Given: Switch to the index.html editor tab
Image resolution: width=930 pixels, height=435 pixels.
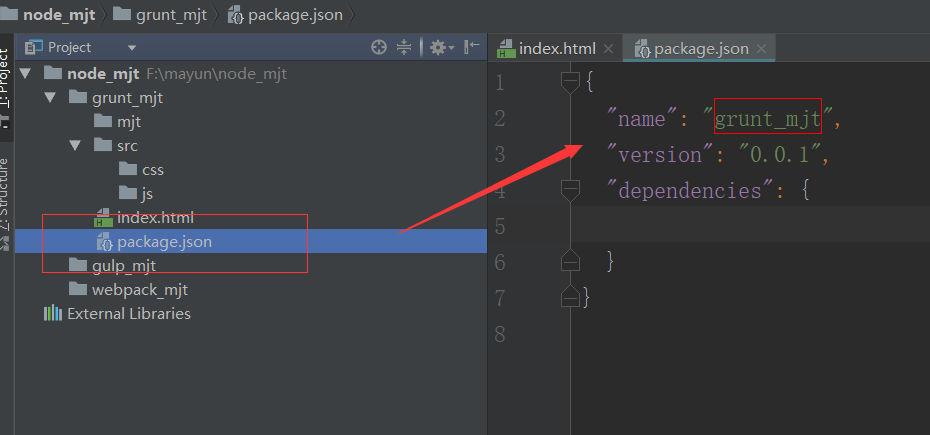Looking at the screenshot, I should [x=558, y=49].
